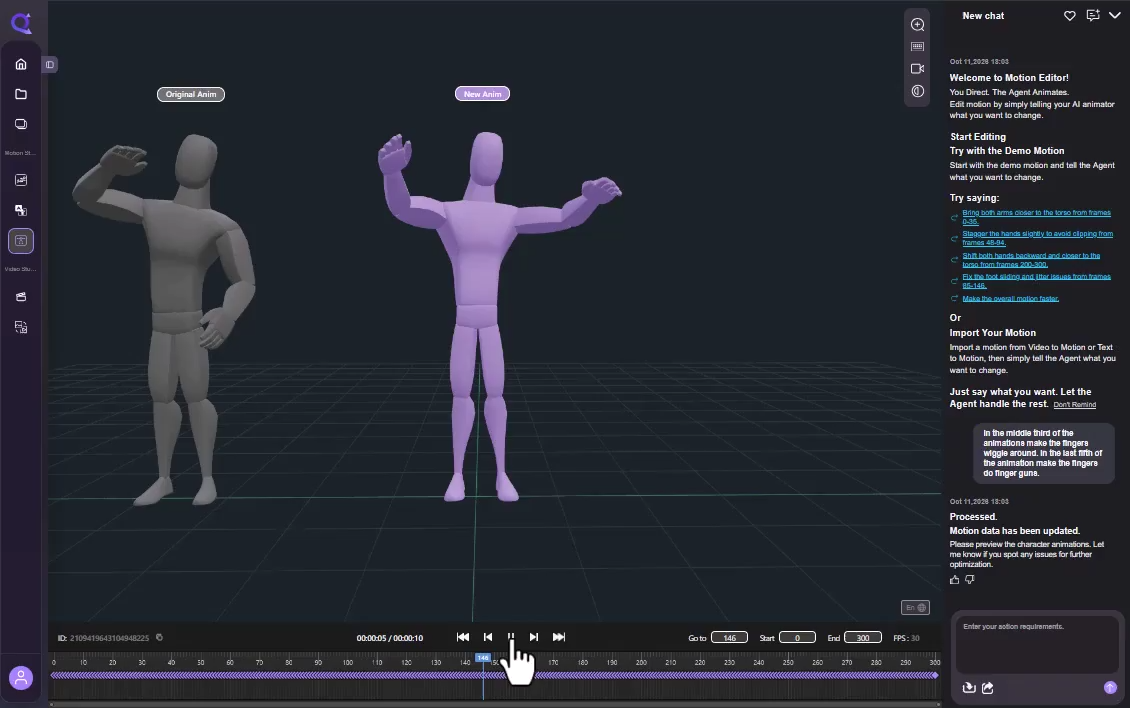Click 'Shift both hands backward' suggestion link

1031,260
